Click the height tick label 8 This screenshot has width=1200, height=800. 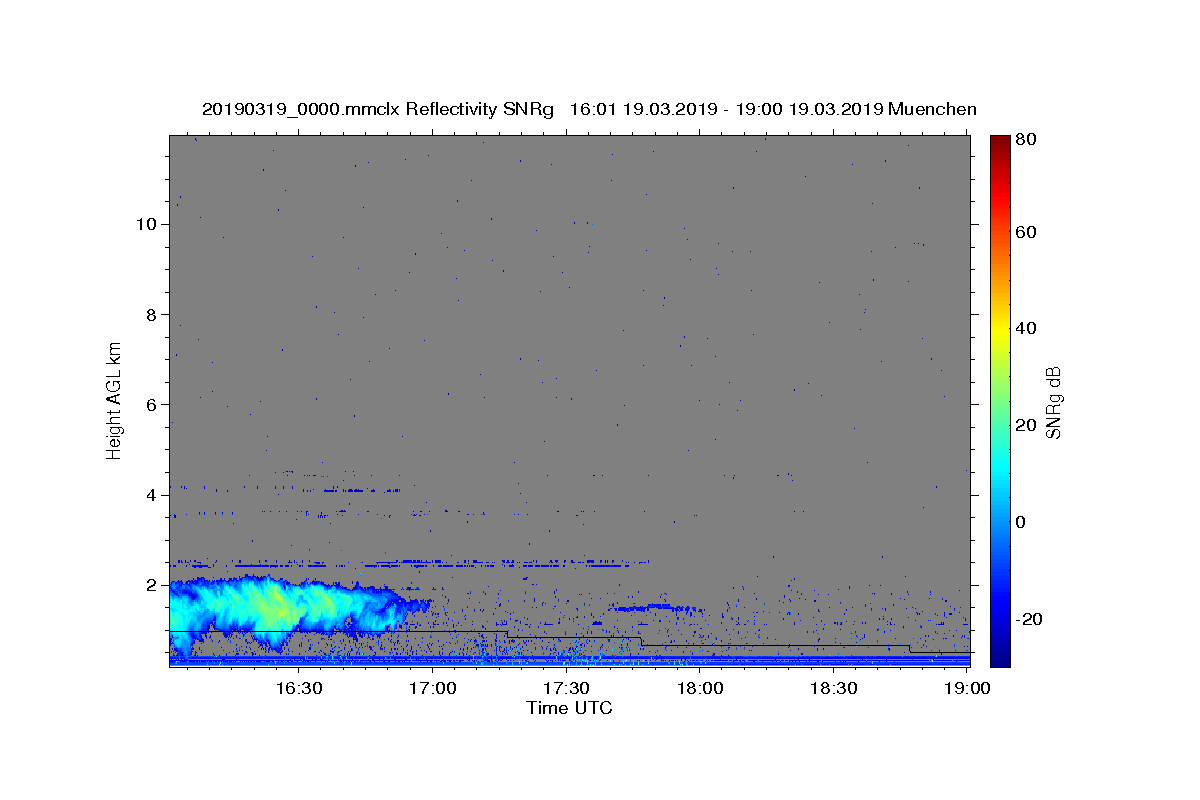pos(149,314)
